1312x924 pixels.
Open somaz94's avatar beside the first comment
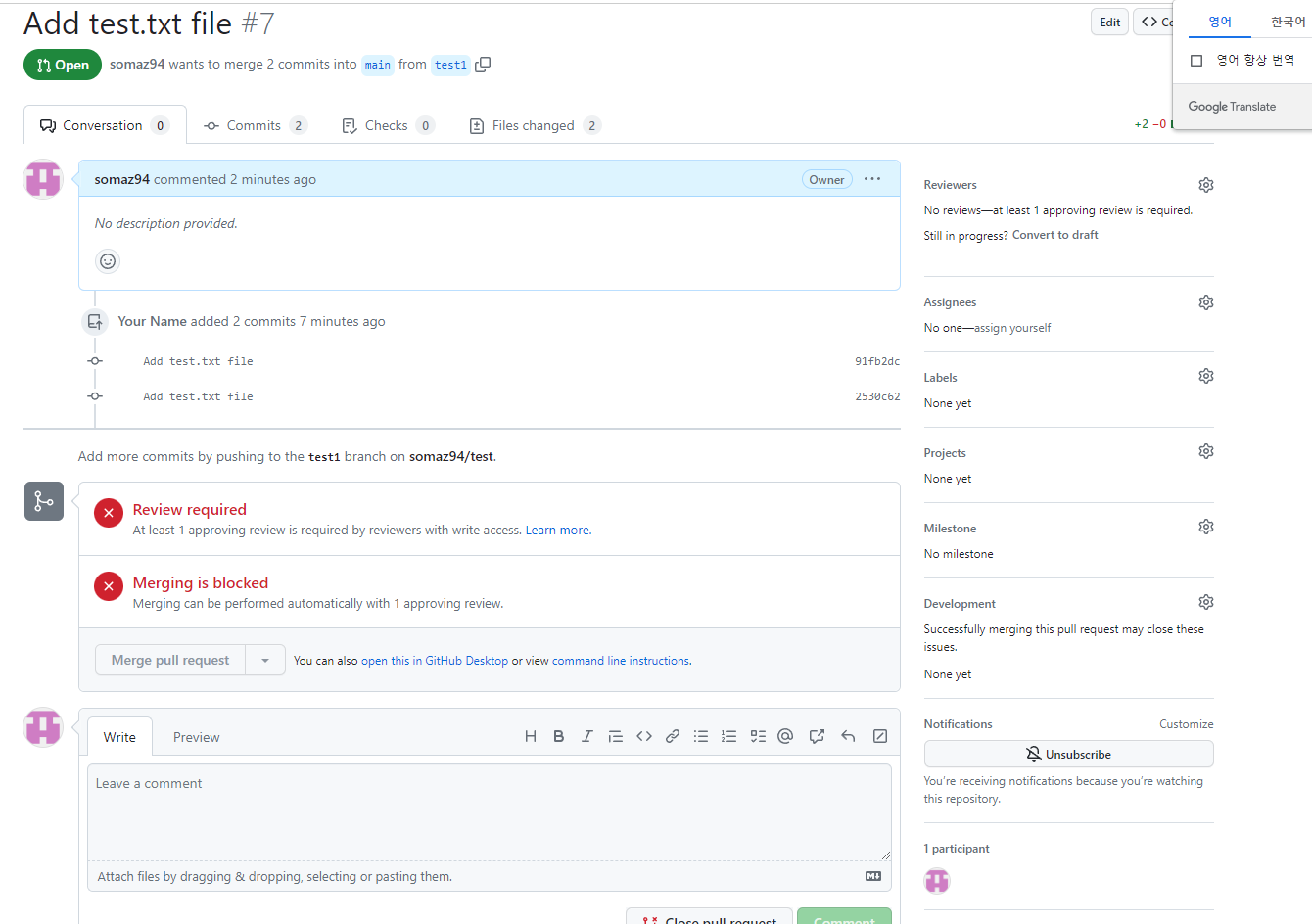click(x=43, y=179)
